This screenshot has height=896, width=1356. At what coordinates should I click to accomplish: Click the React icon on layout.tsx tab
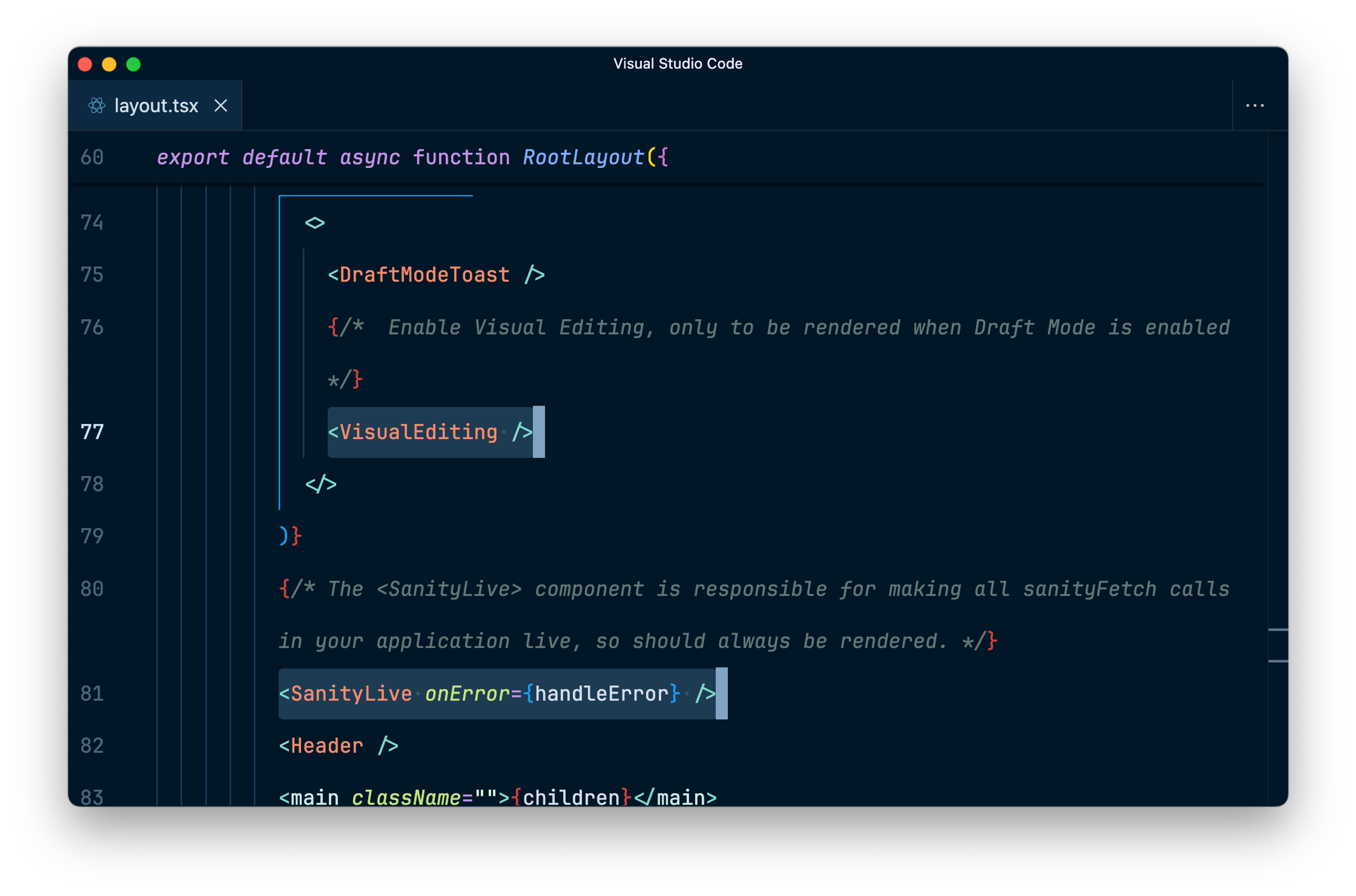96,106
